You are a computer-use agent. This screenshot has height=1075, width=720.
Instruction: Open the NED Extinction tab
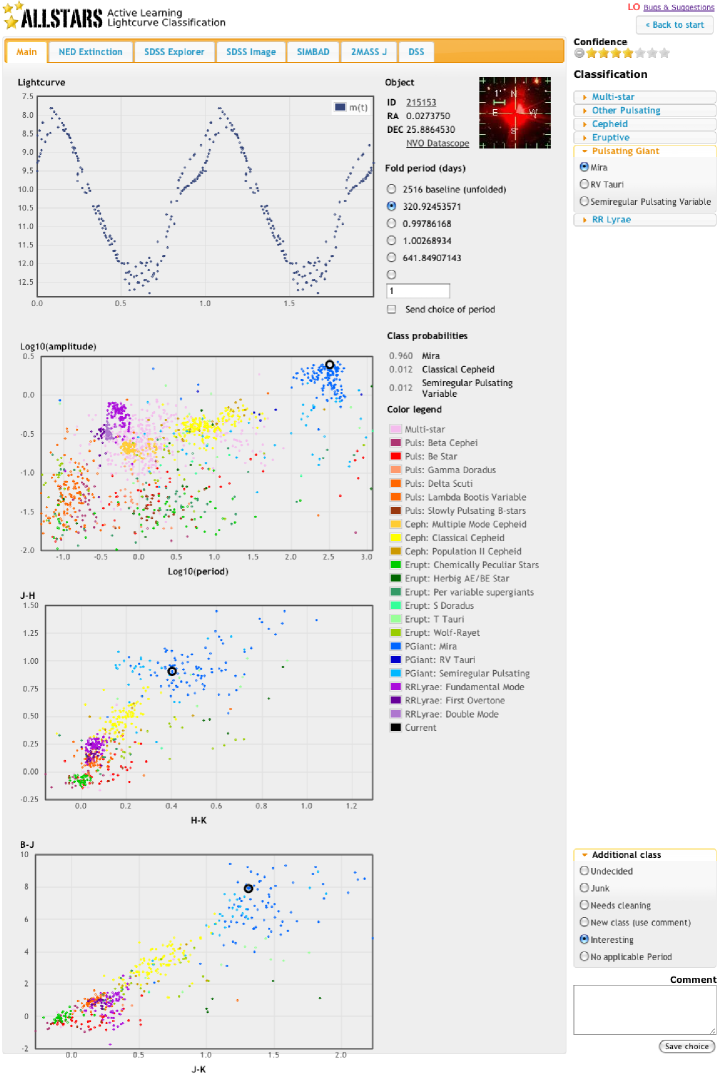[90, 52]
